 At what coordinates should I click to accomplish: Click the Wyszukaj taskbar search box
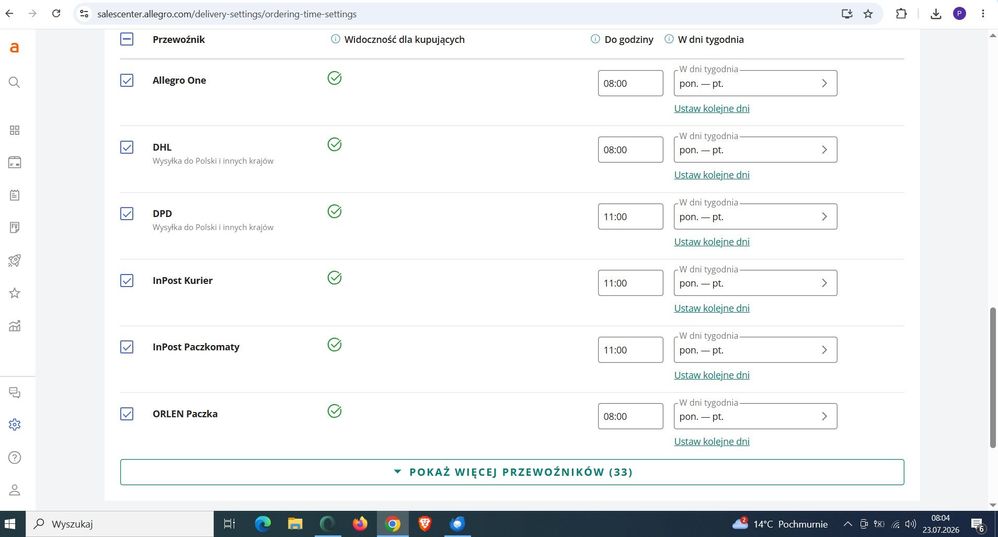coord(120,524)
